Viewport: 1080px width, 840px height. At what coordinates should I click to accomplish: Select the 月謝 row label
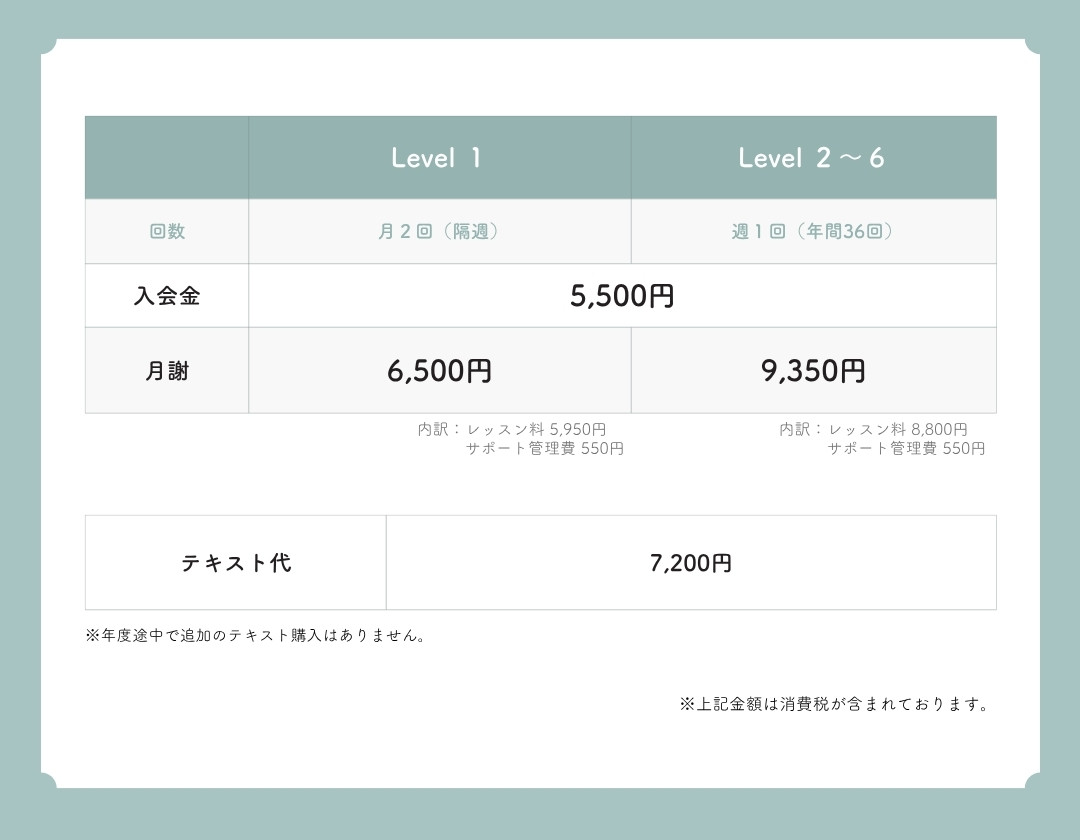pyautogui.click(x=167, y=371)
